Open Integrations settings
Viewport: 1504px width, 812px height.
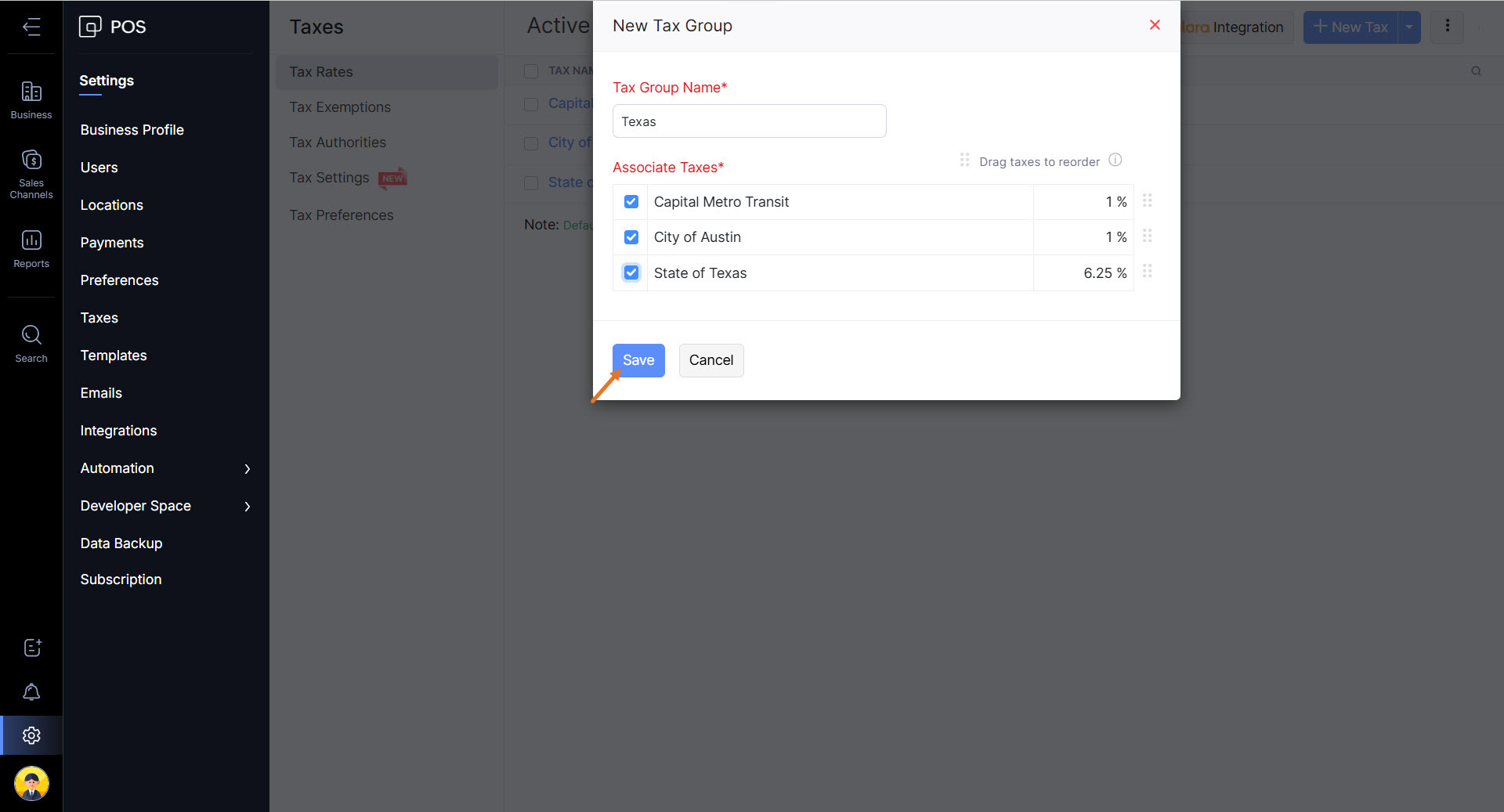(118, 431)
